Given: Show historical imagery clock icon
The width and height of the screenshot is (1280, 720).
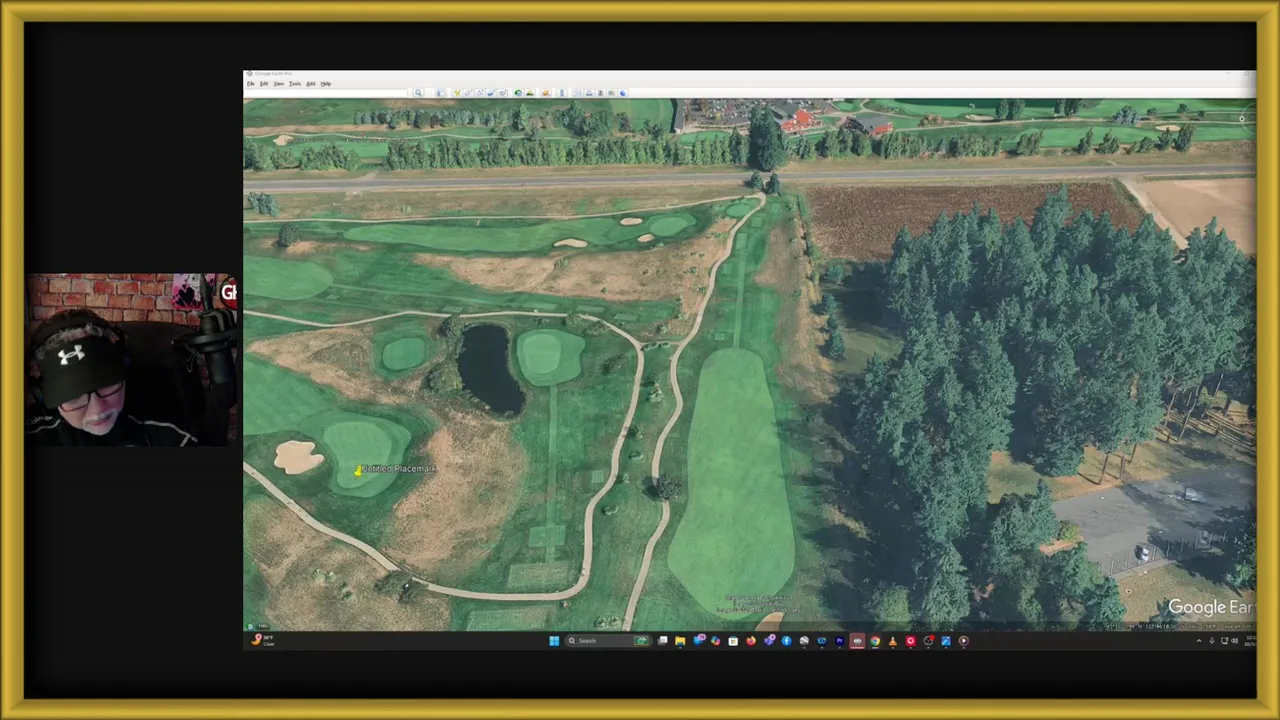Looking at the screenshot, I should click(518, 92).
